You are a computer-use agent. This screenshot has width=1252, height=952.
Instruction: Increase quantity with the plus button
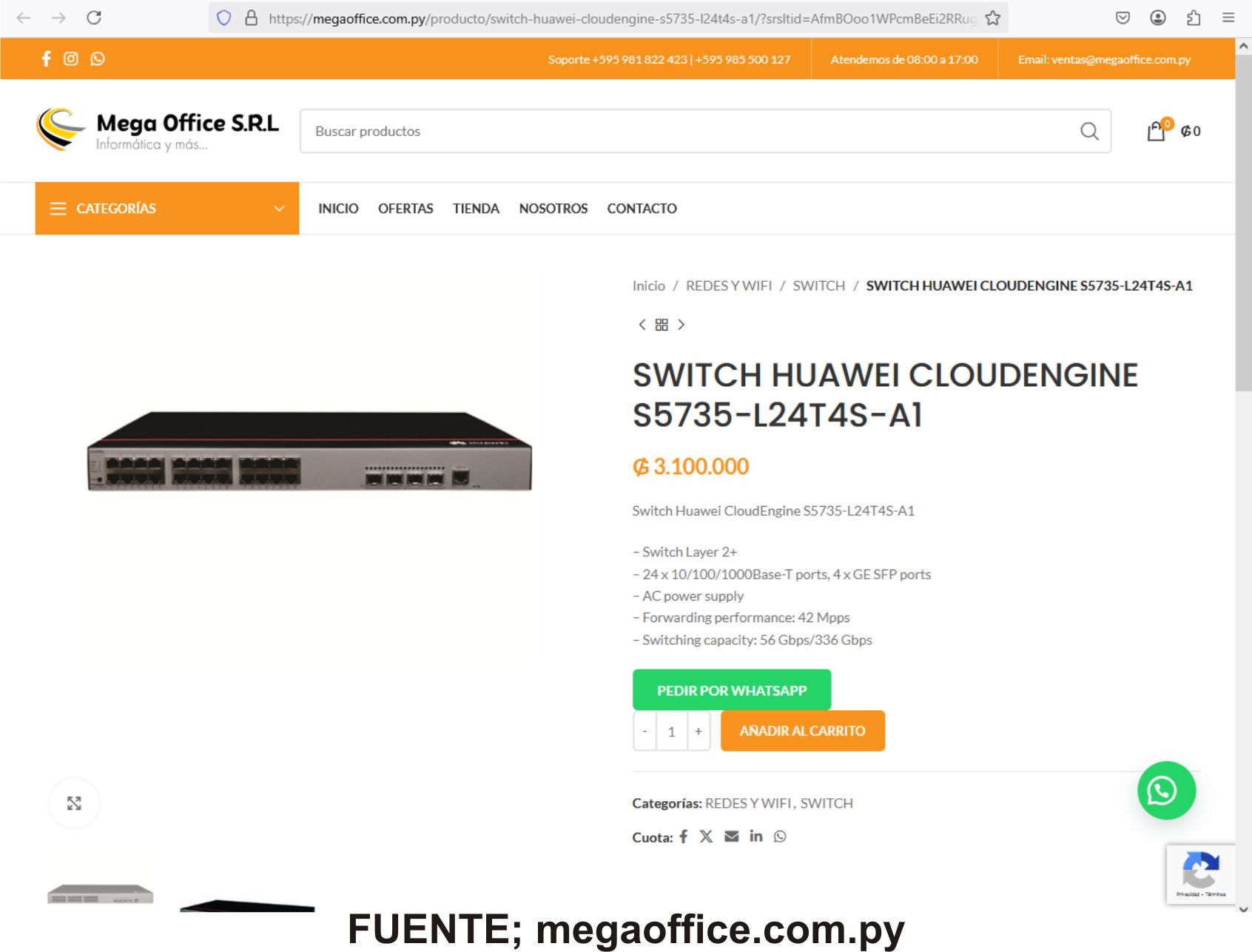699,732
